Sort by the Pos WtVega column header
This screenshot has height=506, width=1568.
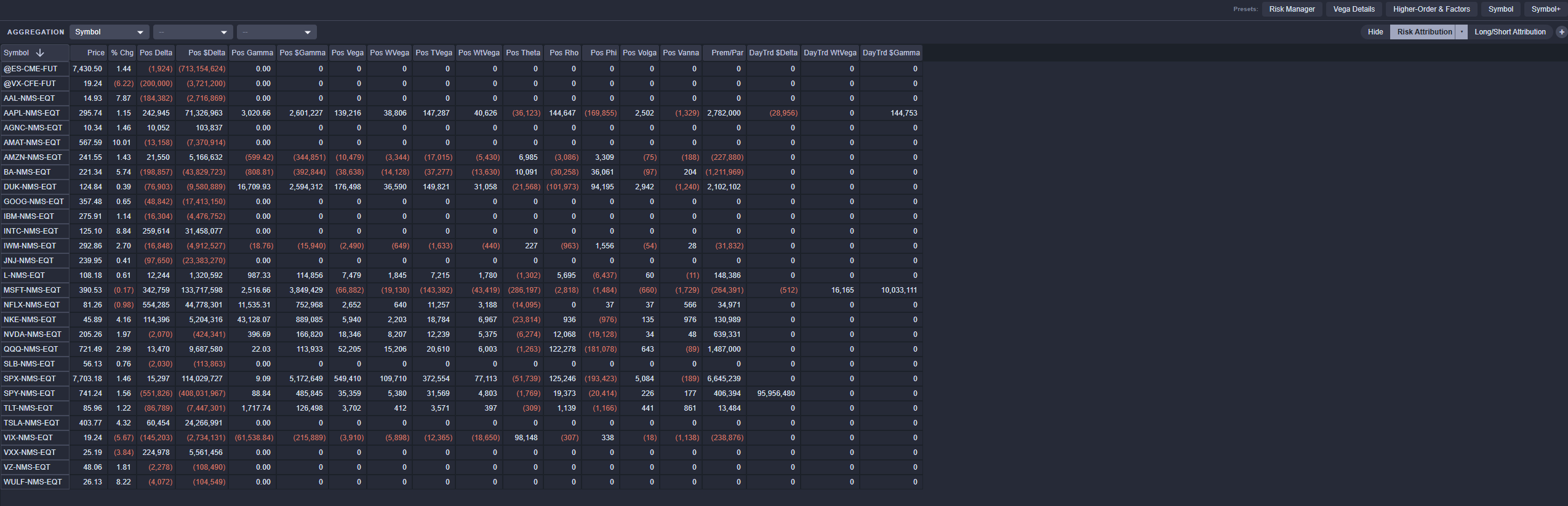click(x=479, y=53)
